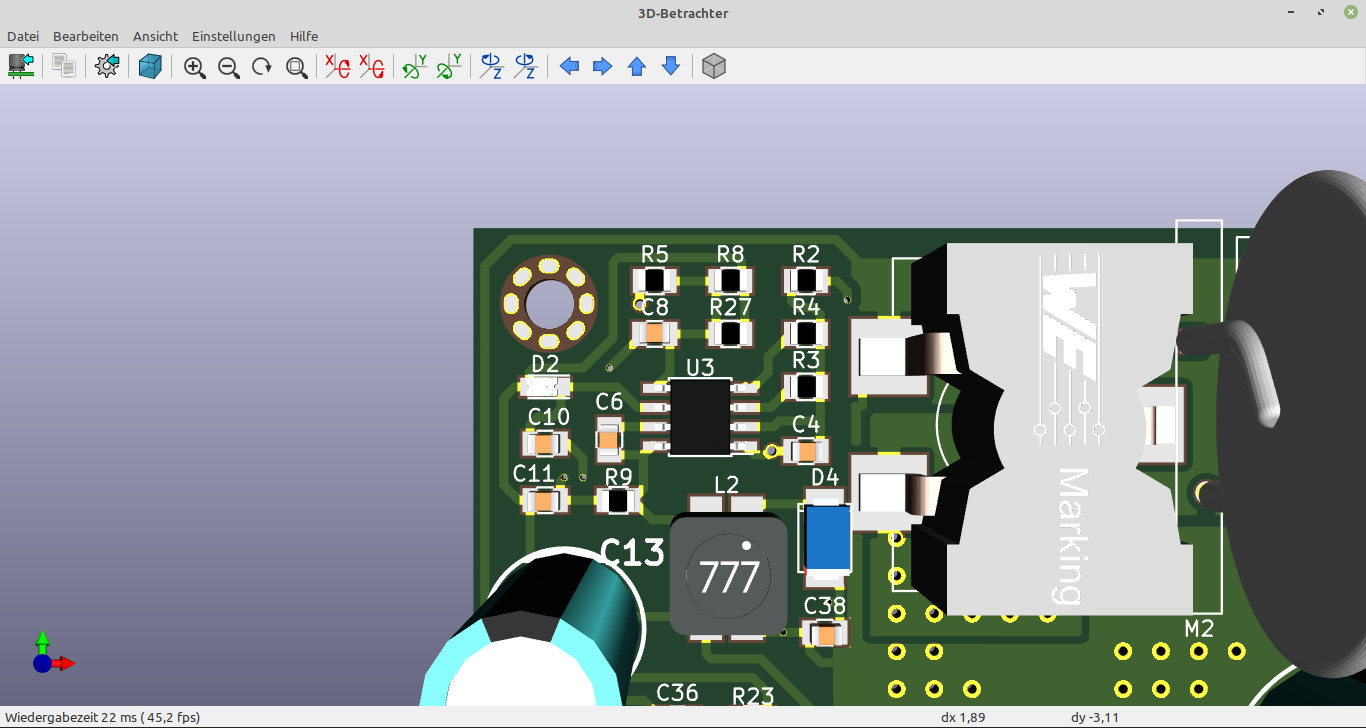The image size is (1366, 728).
Task: Expand the Einstellungen menu
Action: click(x=233, y=36)
